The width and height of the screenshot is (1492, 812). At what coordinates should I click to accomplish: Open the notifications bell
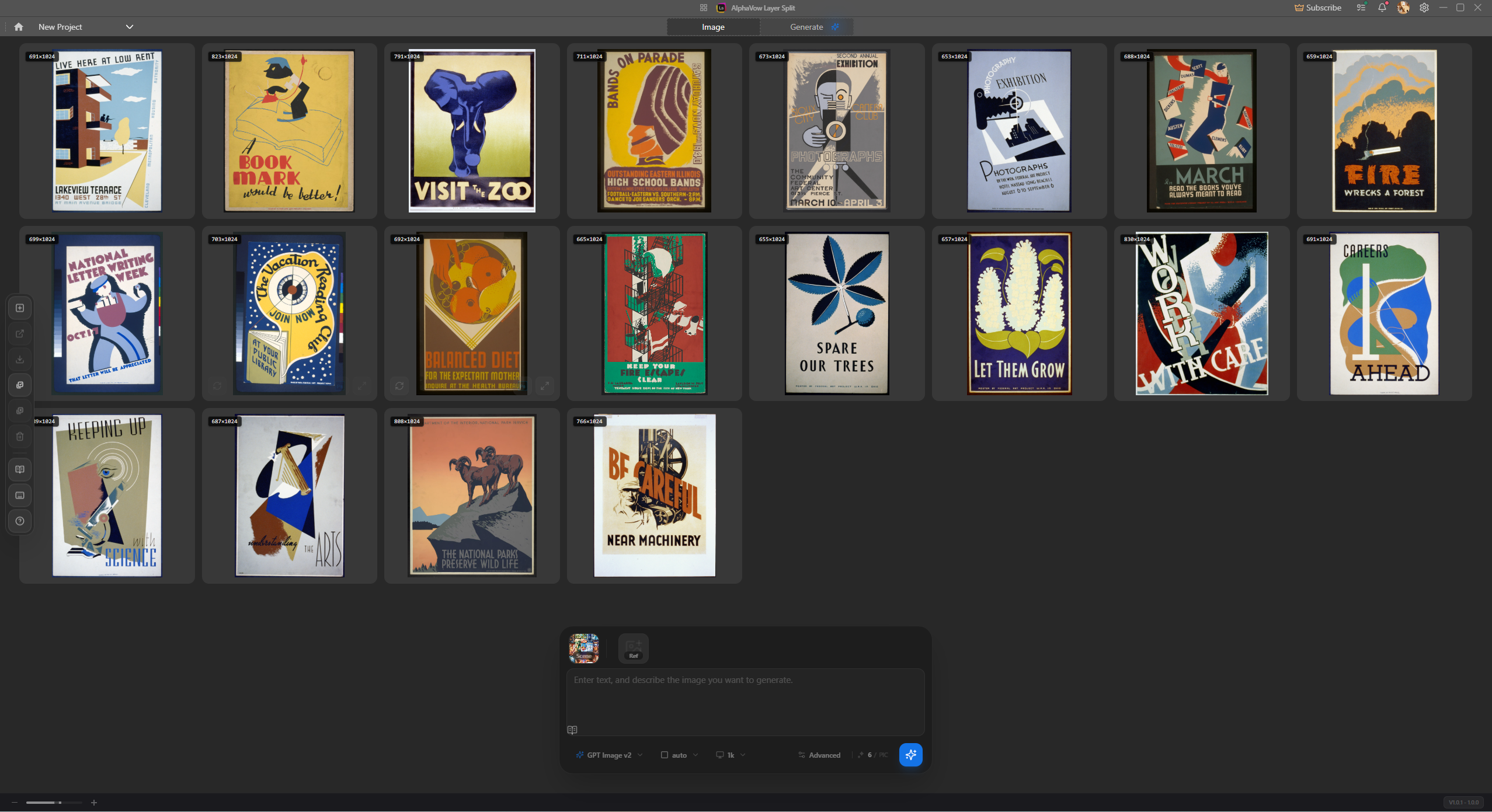click(1382, 8)
